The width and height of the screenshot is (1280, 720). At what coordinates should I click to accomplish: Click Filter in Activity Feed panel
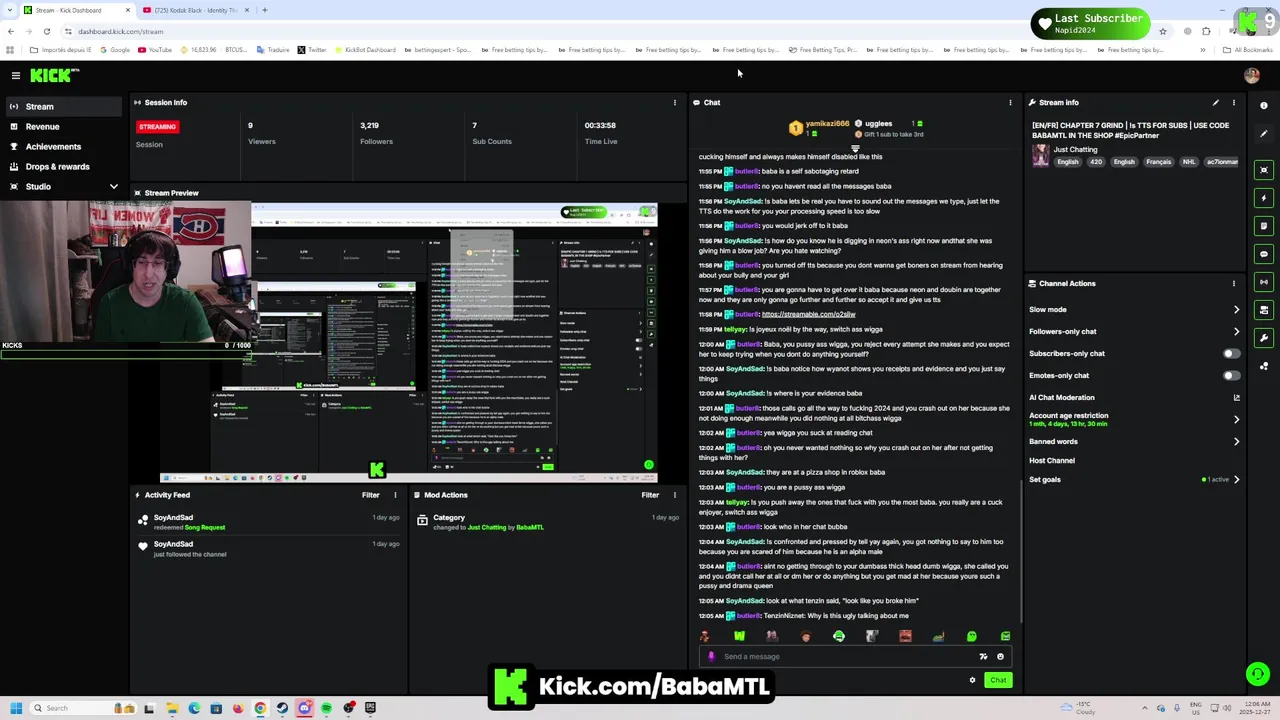tap(370, 495)
